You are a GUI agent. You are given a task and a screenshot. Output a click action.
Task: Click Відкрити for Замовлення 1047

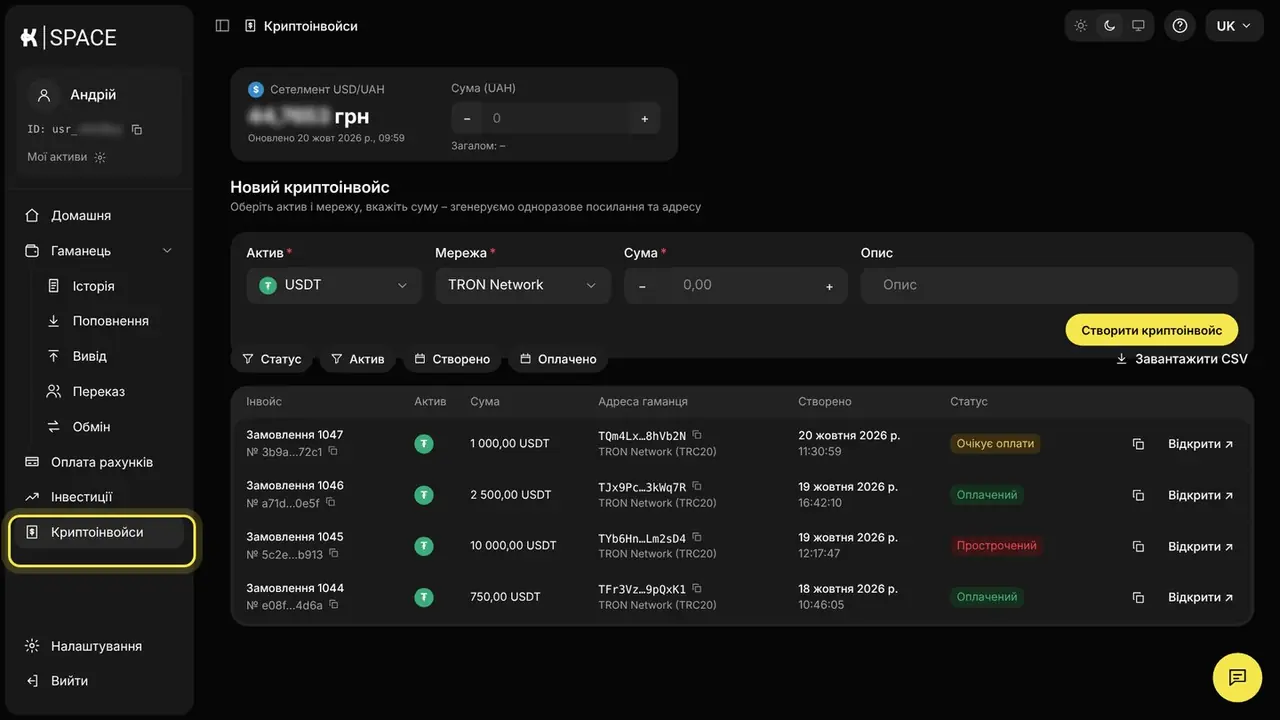(x=1200, y=444)
